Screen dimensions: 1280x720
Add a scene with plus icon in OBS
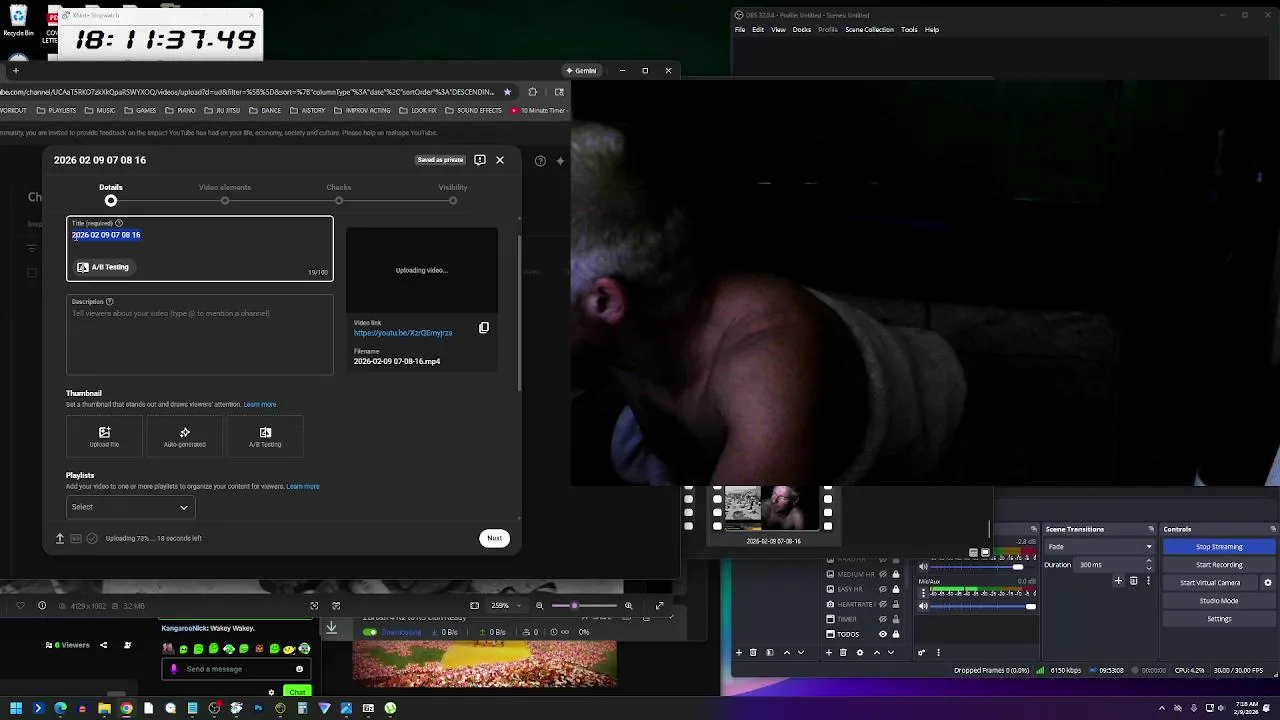click(739, 652)
